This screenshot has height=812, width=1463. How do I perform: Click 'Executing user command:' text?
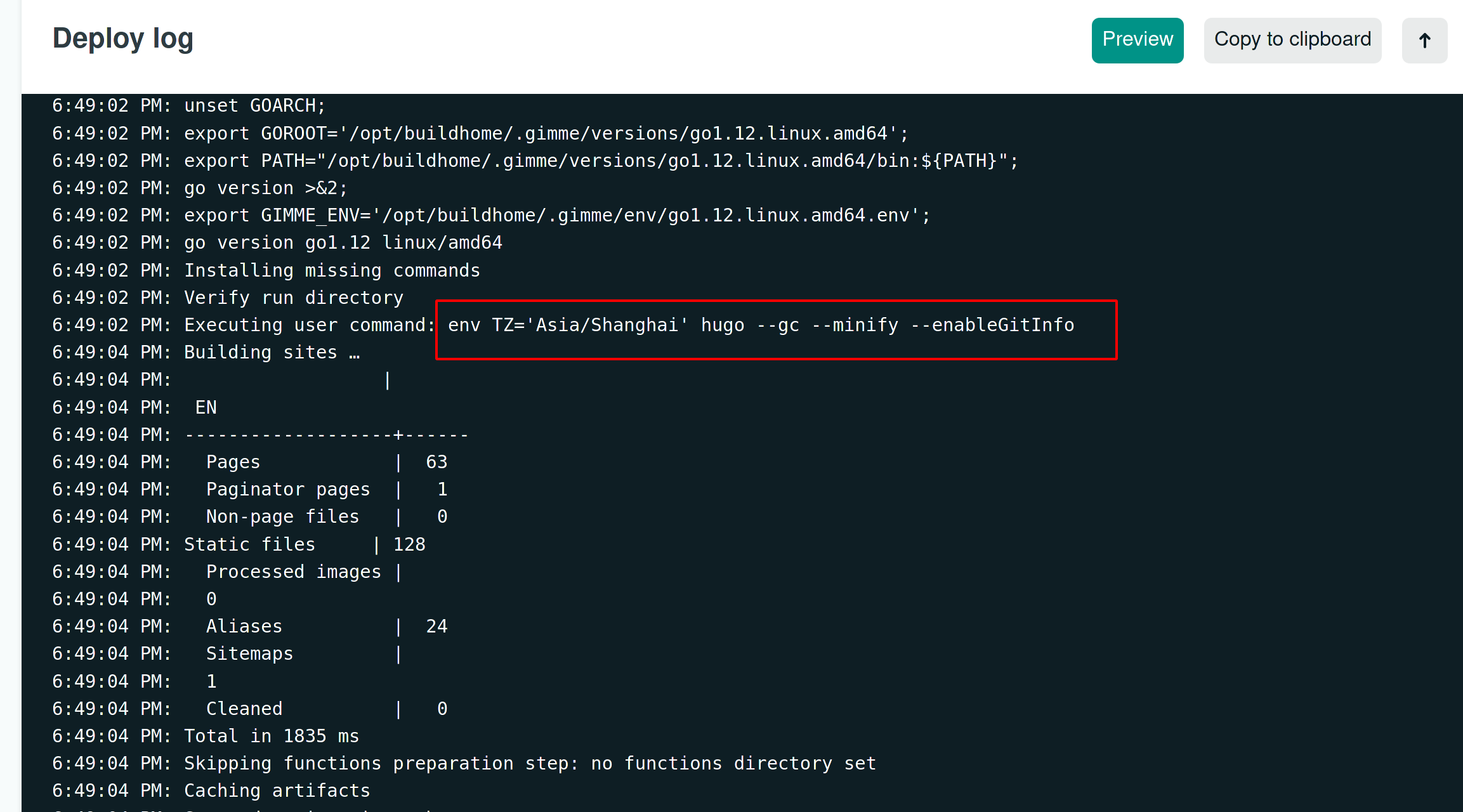click(x=309, y=325)
